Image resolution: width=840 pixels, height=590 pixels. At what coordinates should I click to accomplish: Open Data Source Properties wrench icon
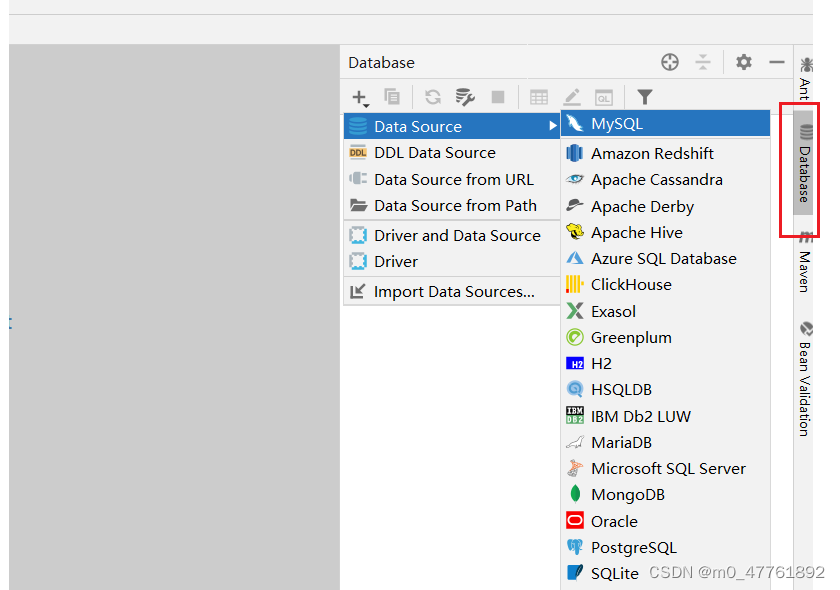point(464,97)
